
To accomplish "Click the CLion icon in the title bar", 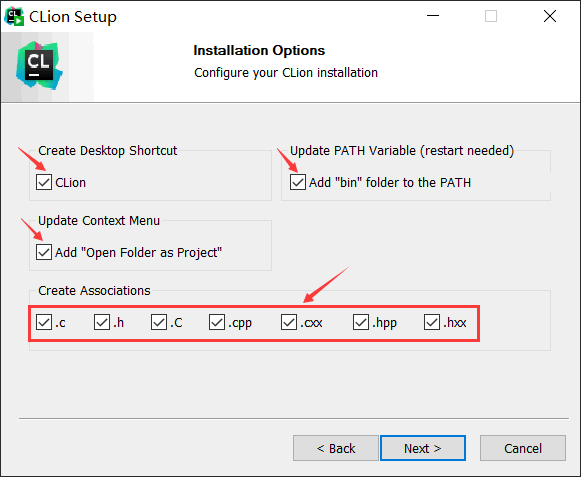I will tap(14, 17).
